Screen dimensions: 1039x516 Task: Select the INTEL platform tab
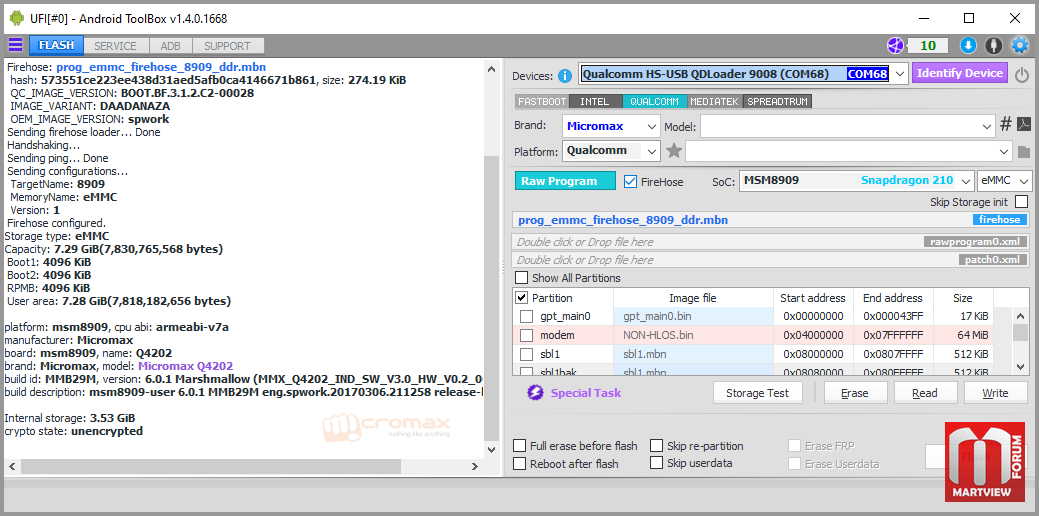[x=595, y=102]
